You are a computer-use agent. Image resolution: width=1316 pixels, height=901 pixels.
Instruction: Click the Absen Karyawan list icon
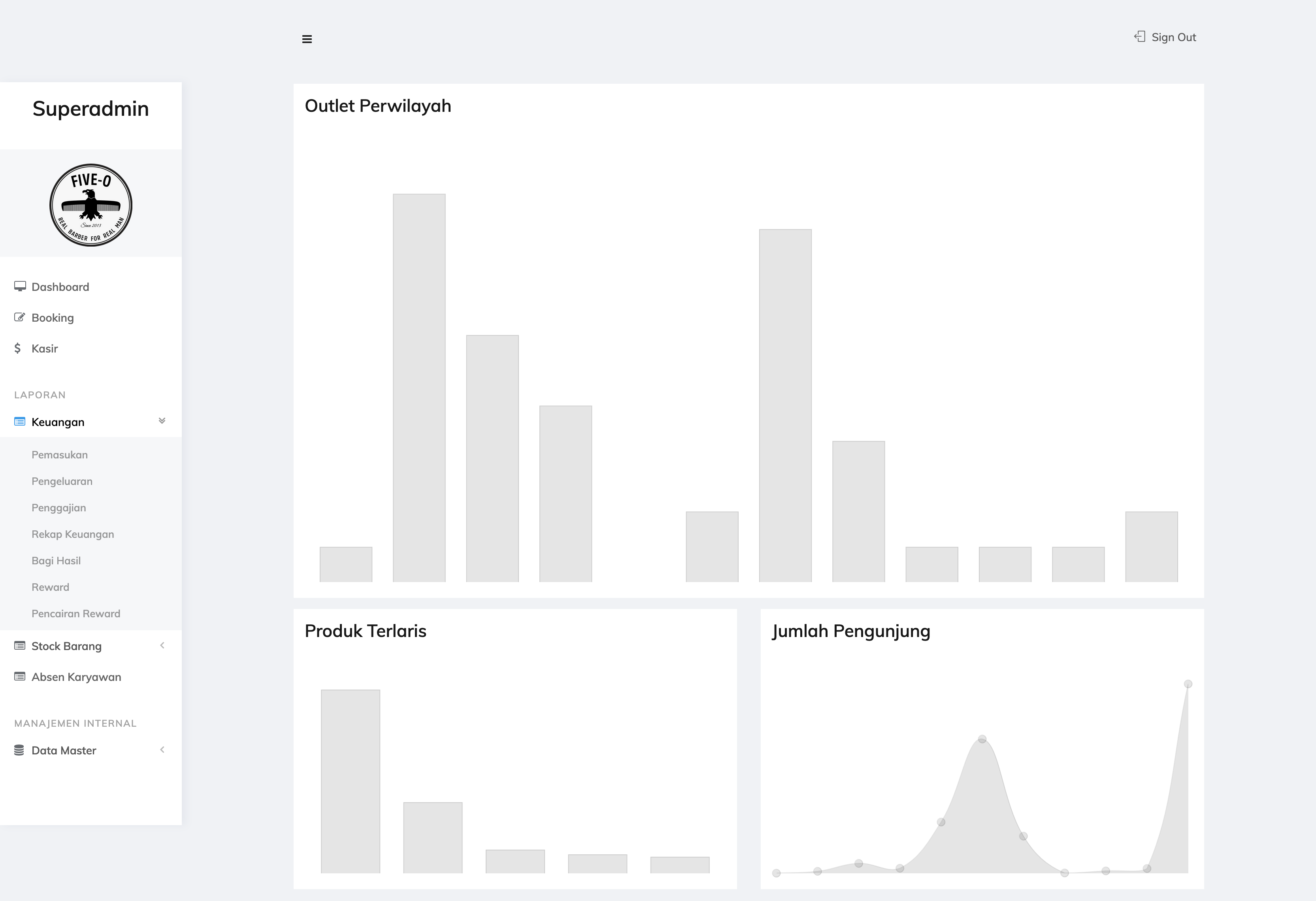(x=20, y=676)
